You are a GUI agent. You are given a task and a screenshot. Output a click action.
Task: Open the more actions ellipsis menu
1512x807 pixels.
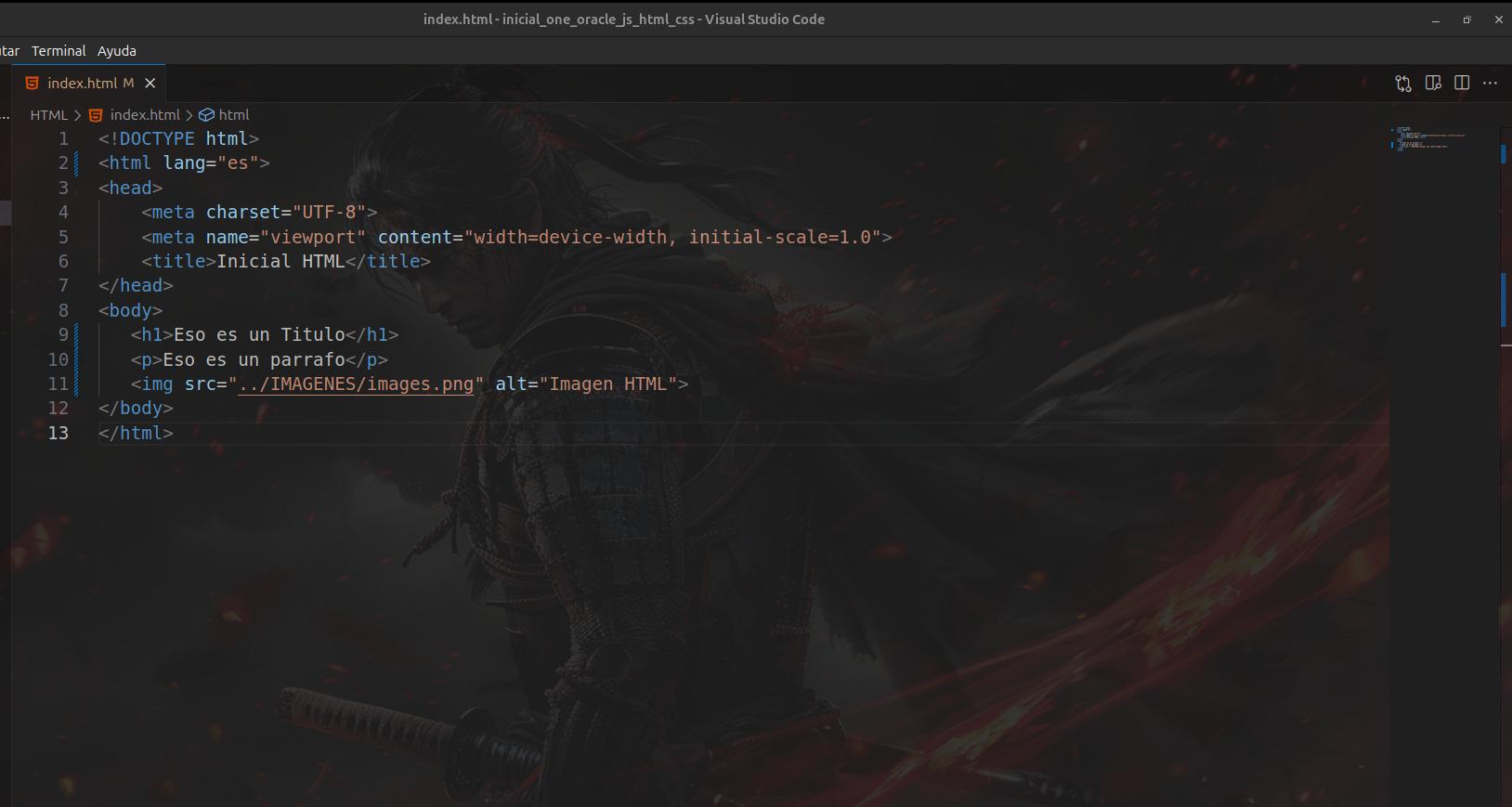(1491, 84)
